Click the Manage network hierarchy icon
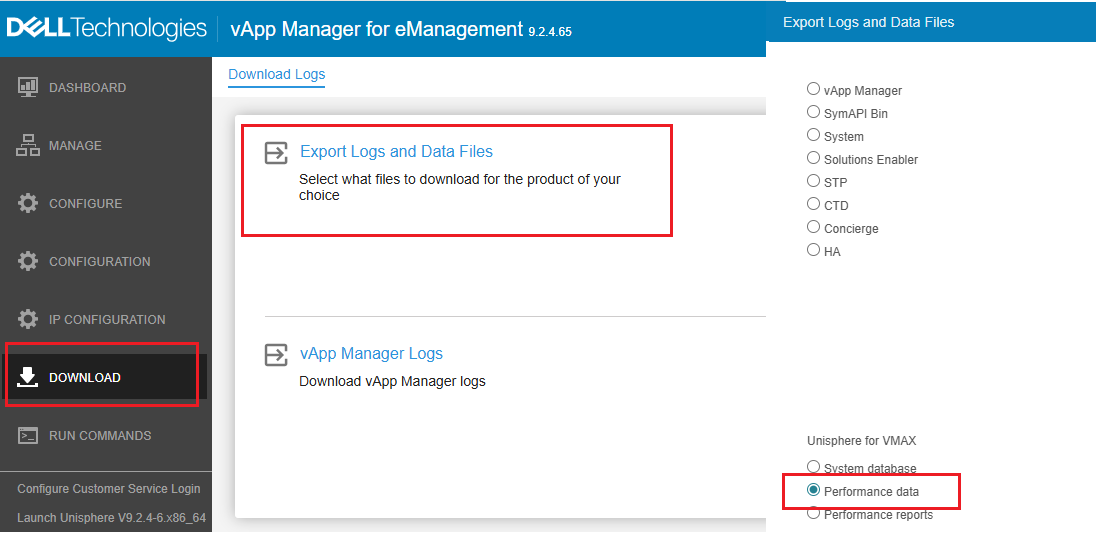Screen dimensions: 1096x553 click(28, 145)
